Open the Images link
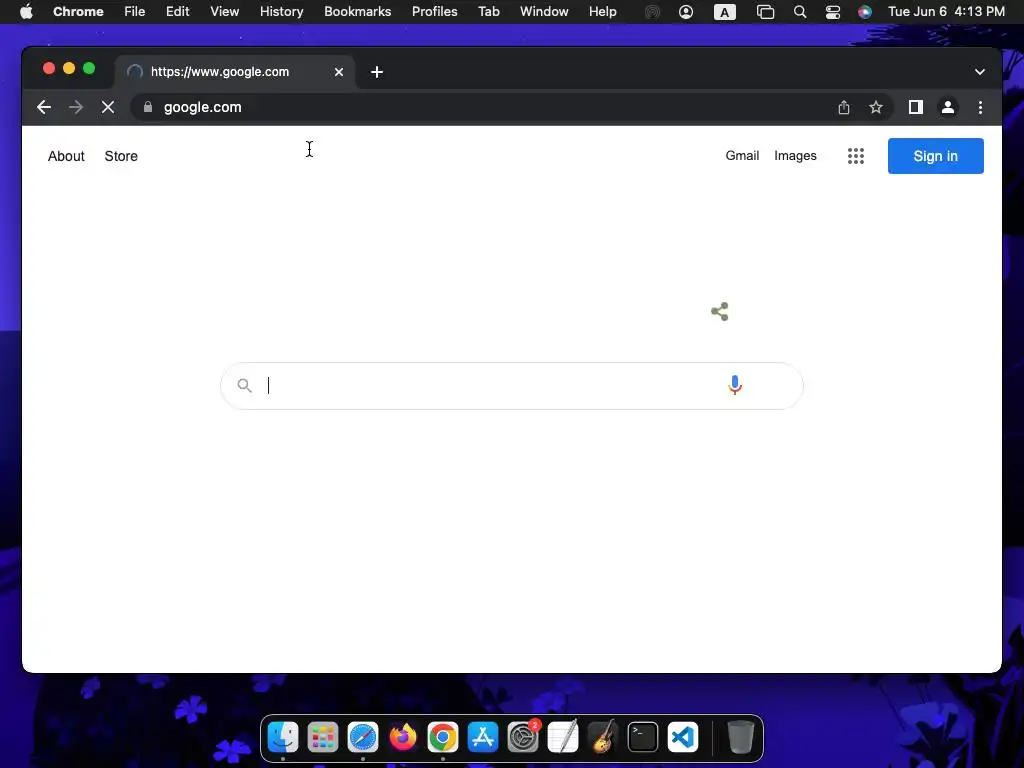This screenshot has height=768, width=1024. (795, 155)
